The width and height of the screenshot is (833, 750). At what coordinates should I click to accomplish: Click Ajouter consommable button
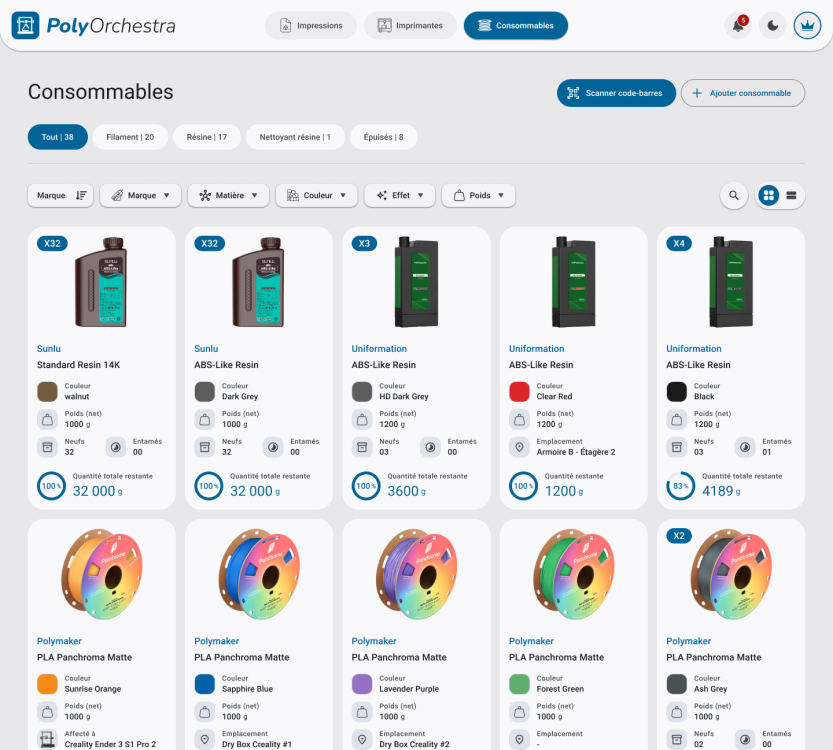coord(743,93)
